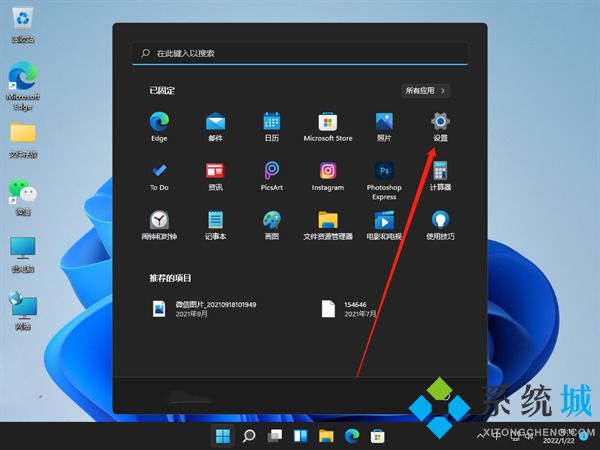This screenshot has height=450, width=600.
Task: Open Task View on taskbar
Action: (275, 436)
